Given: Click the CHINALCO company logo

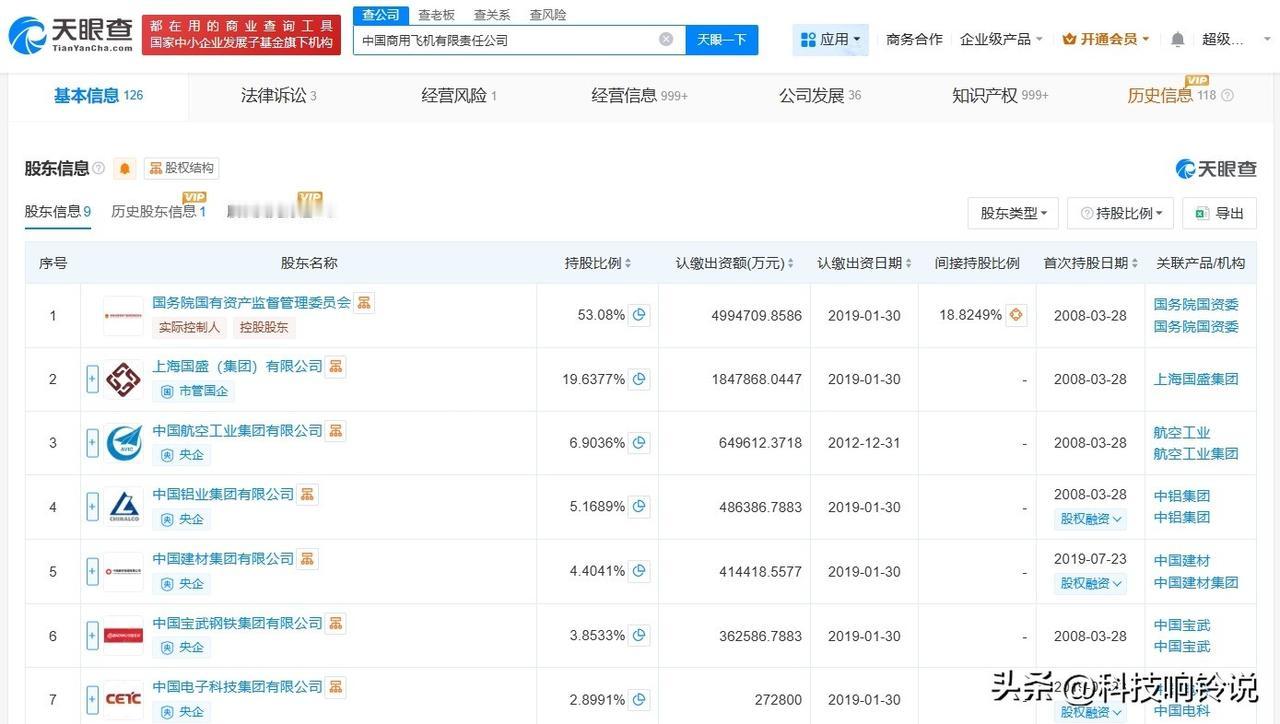Looking at the screenshot, I should (x=123, y=507).
